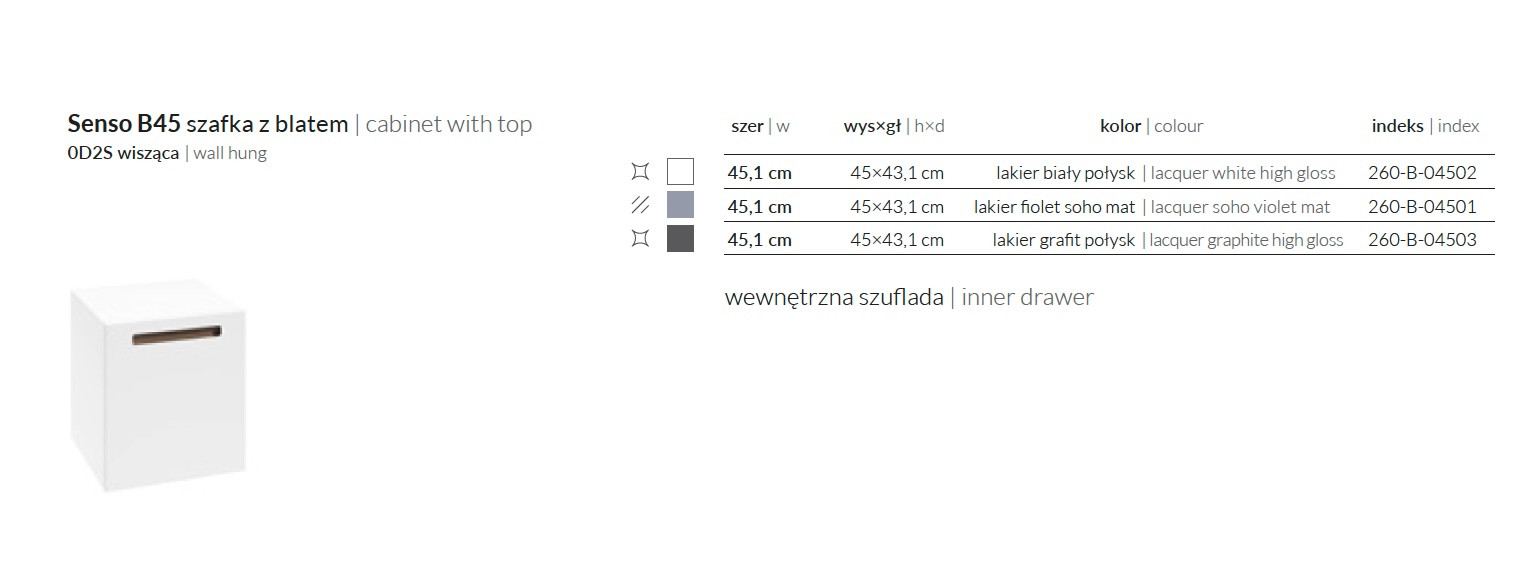Select the graphite colour swatch
The height and width of the screenshot is (573, 1513).
680,239
